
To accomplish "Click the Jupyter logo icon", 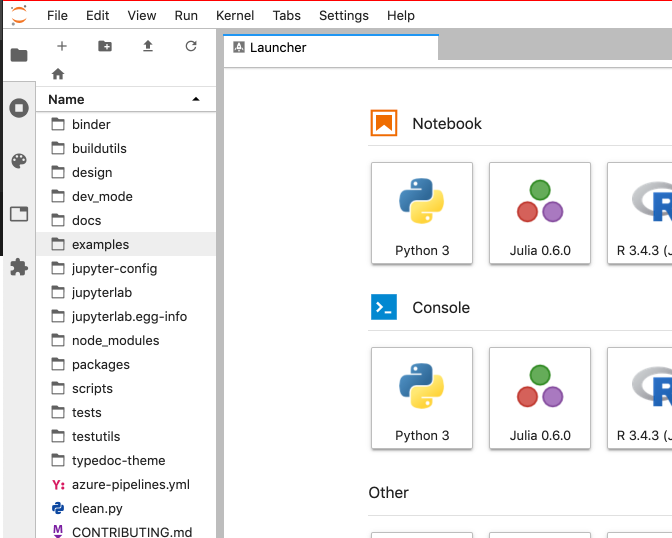I will coord(19,15).
